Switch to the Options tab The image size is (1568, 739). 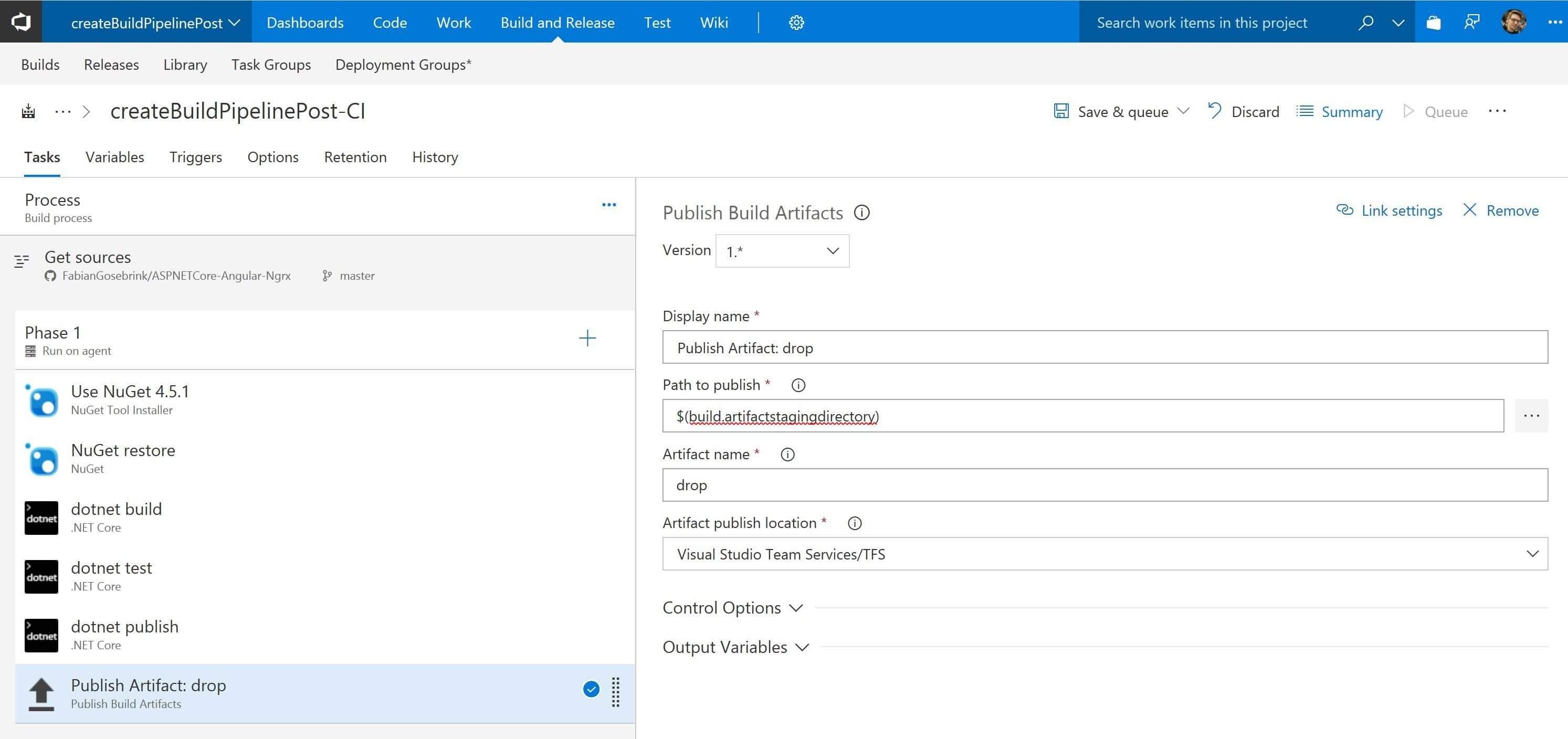pyautogui.click(x=272, y=157)
